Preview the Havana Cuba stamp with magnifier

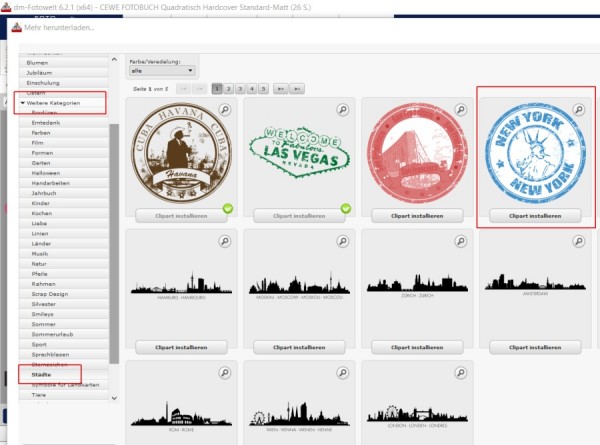pos(225,110)
